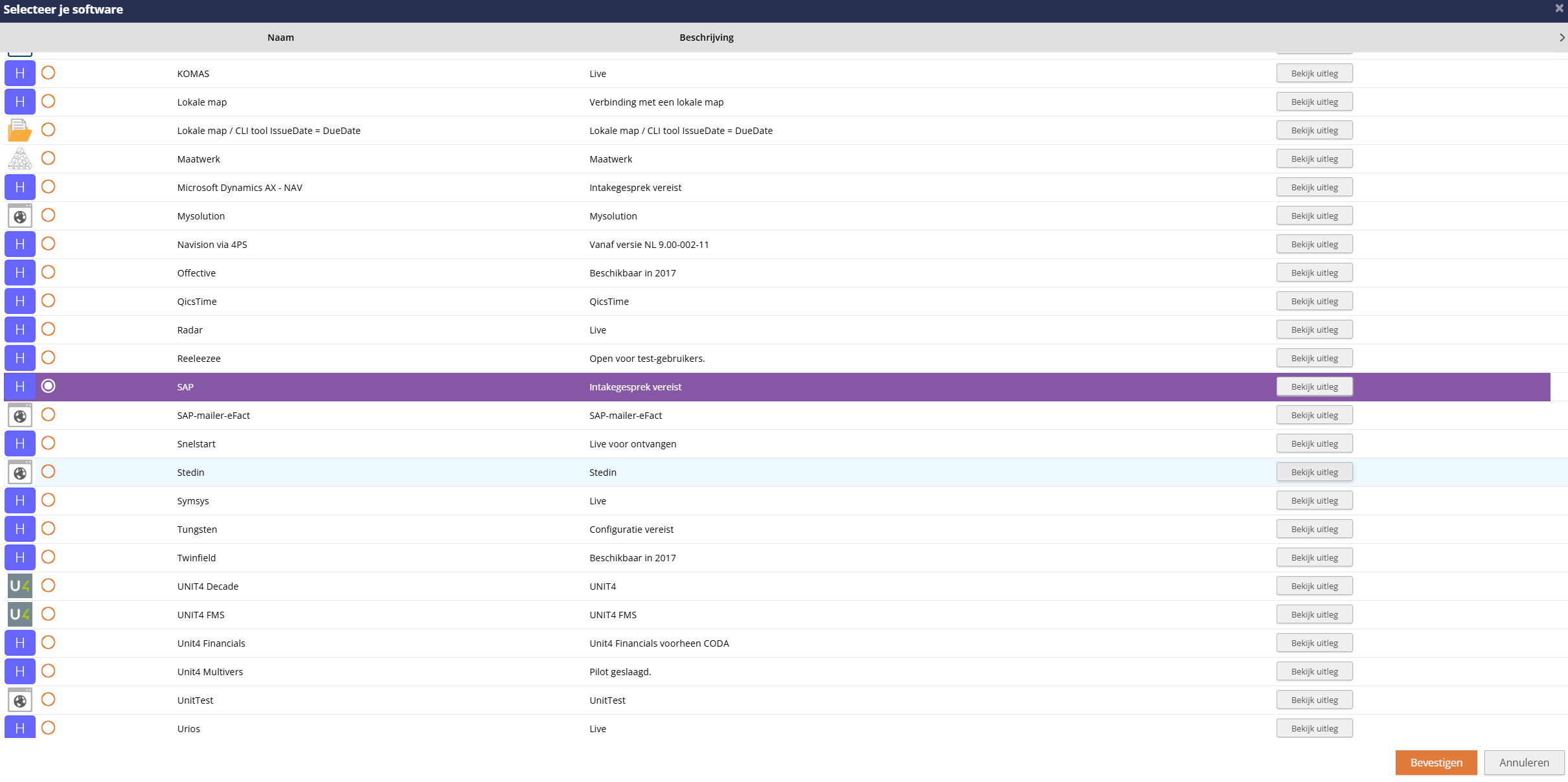Click the H icon beside Unit4 Financials
Screen dimensions: 1568x782
pyautogui.click(x=20, y=643)
